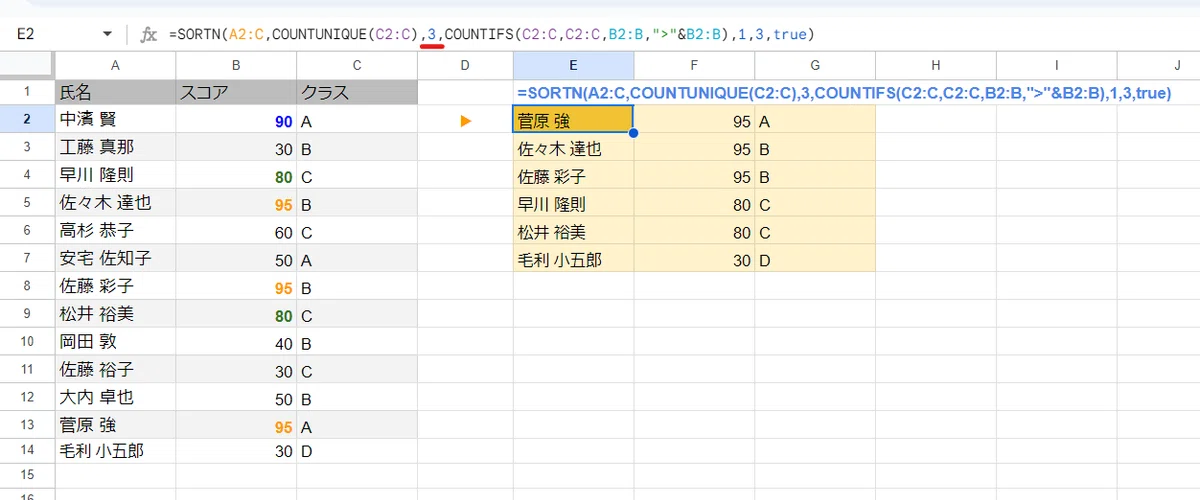The height and width of the screenshot is (500, 1200).
Task: Select column C header
Action: point(357,65)
